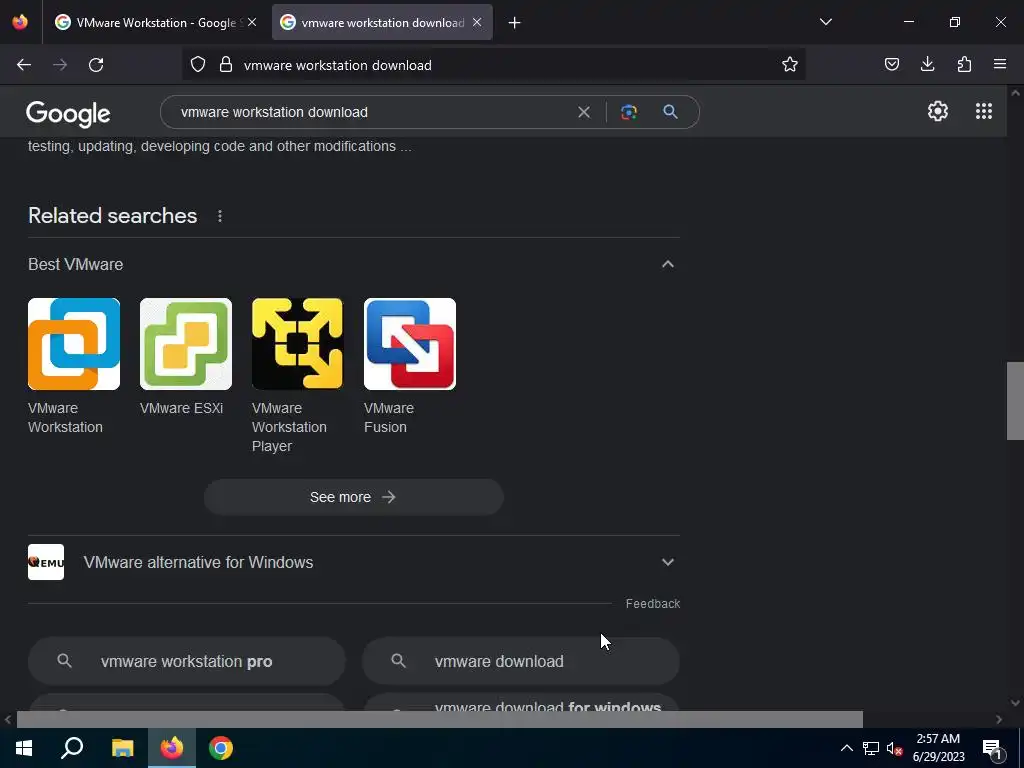The width and height of the screenshot is (1024, 768).
Task: Click the See more button
Action: pos(353,498)
